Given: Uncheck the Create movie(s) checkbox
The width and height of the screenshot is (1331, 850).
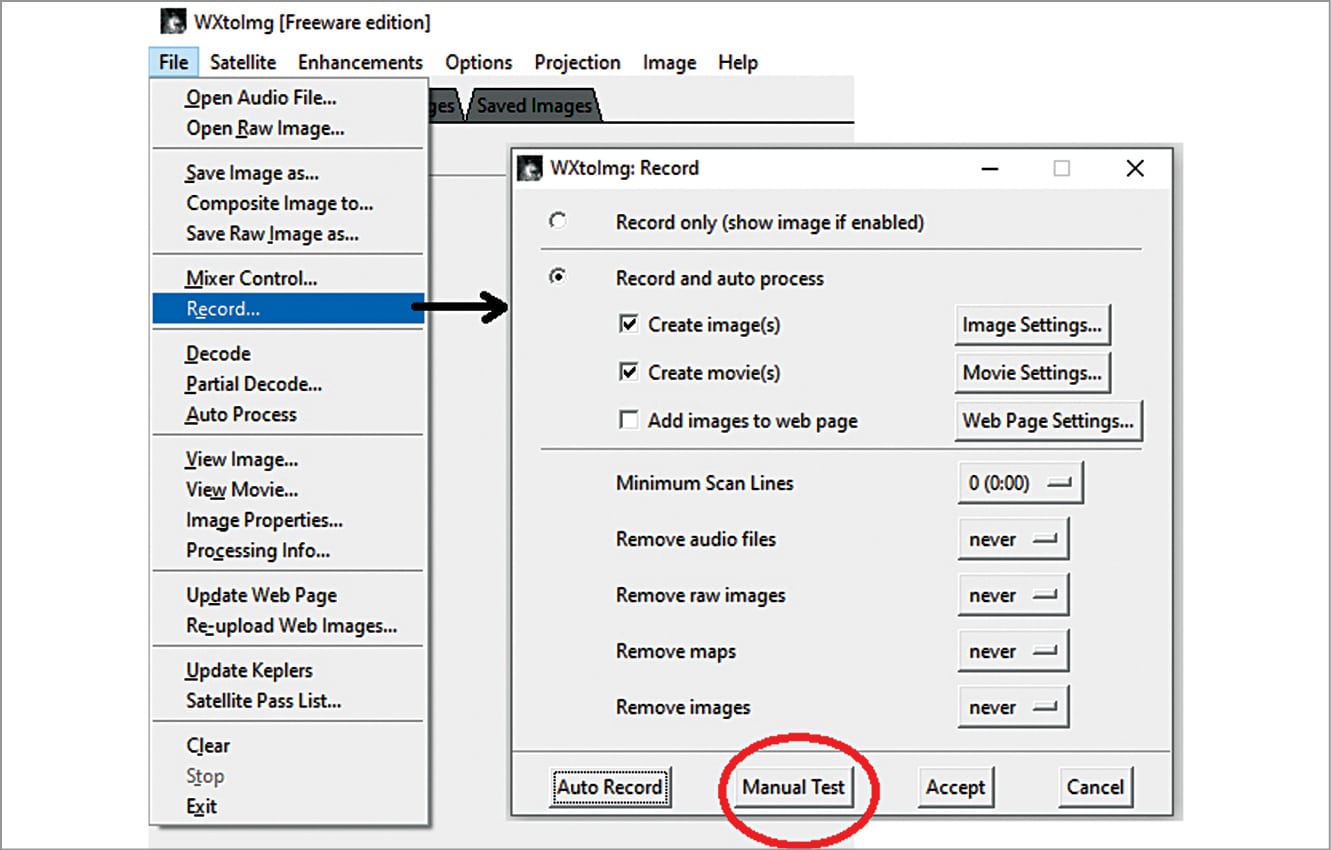Looking at the screenshot, I should click(629, 372).
